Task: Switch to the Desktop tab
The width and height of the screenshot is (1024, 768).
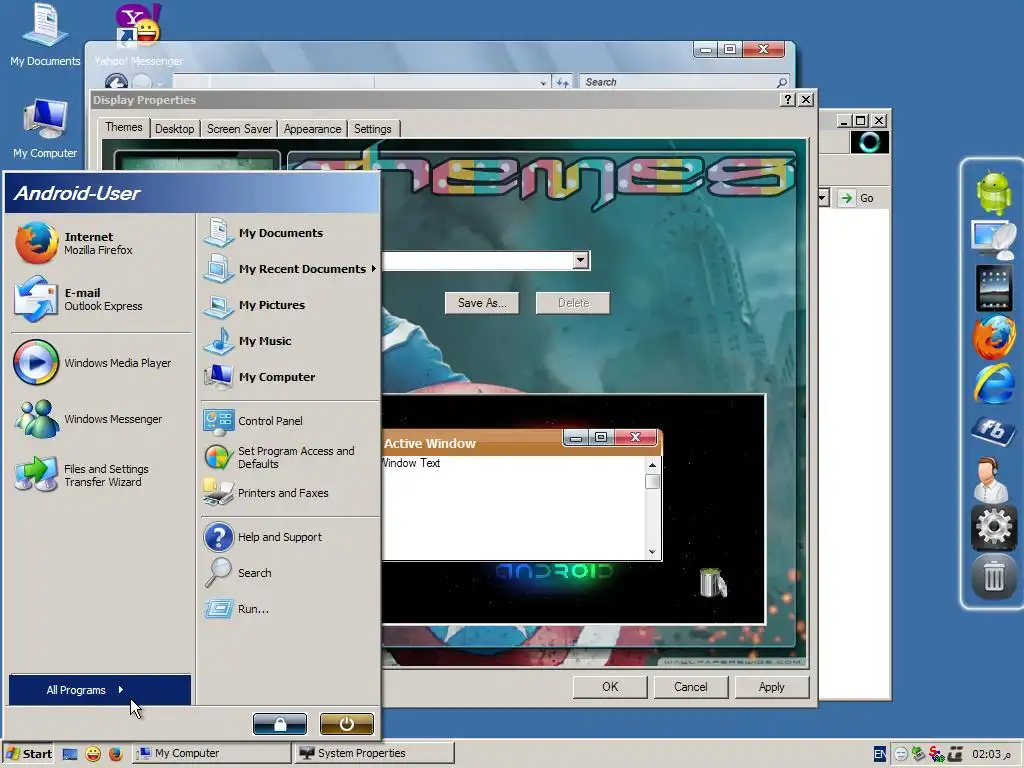Action: 174,129
